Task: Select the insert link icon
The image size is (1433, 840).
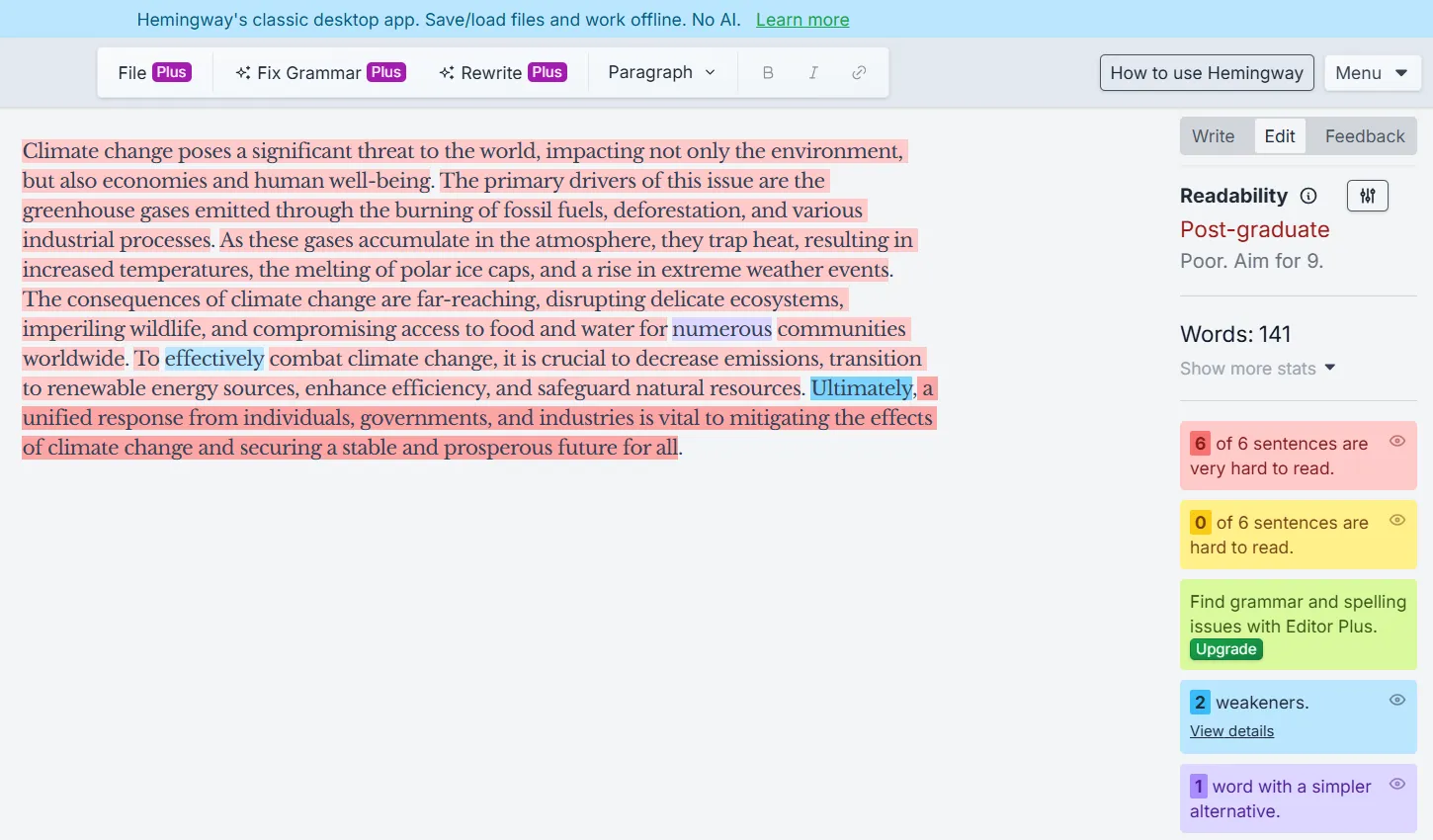Action: point(859,71)
